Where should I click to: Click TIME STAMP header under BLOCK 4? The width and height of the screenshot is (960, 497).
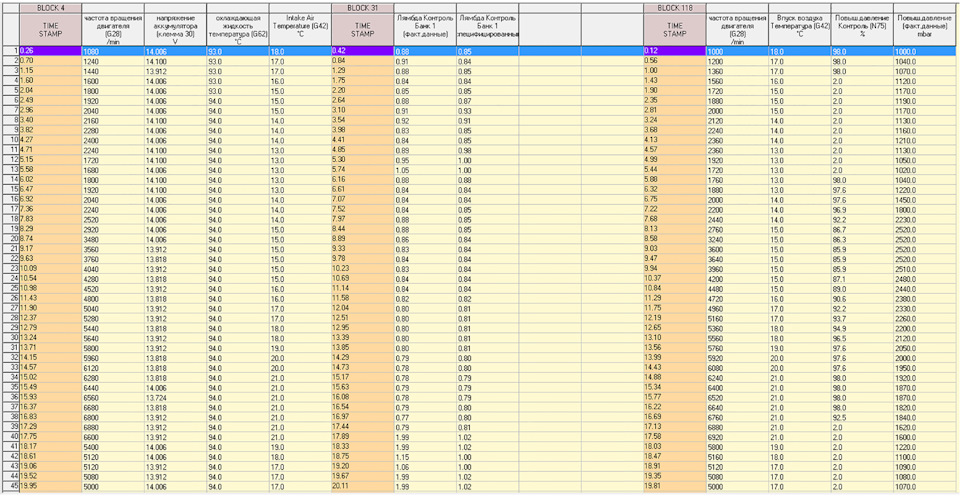(51, 30)
